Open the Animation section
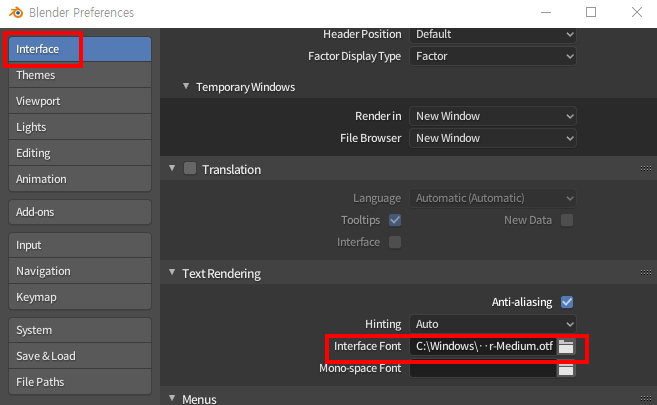657x405 pixels. click(80, 179)
